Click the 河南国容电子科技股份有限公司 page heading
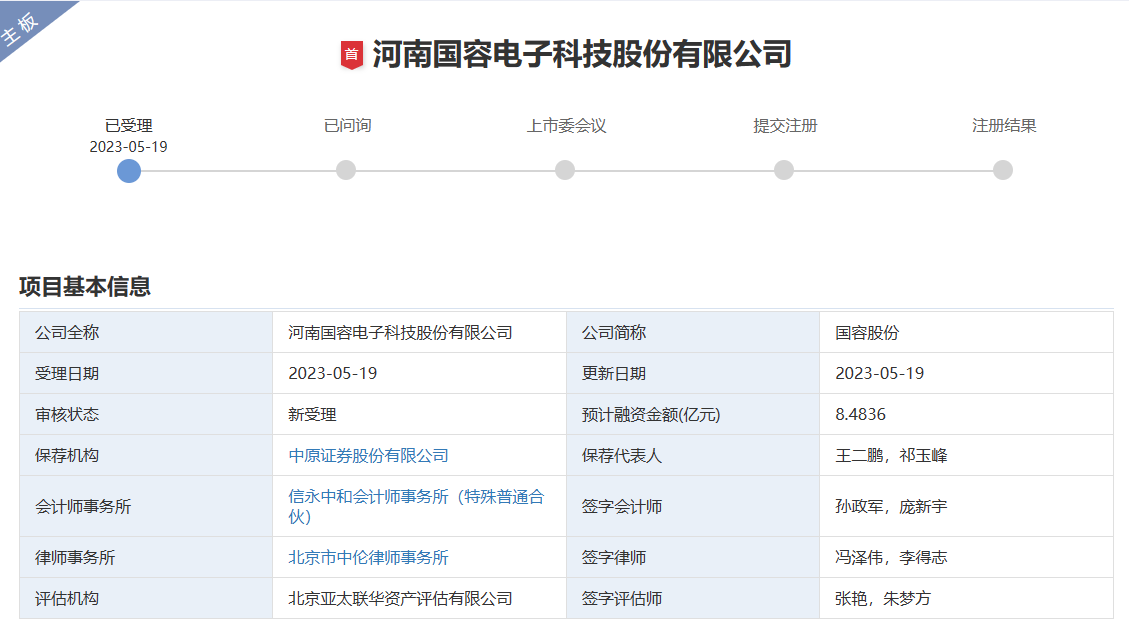1129x624 pixels. tap(582, 55)
